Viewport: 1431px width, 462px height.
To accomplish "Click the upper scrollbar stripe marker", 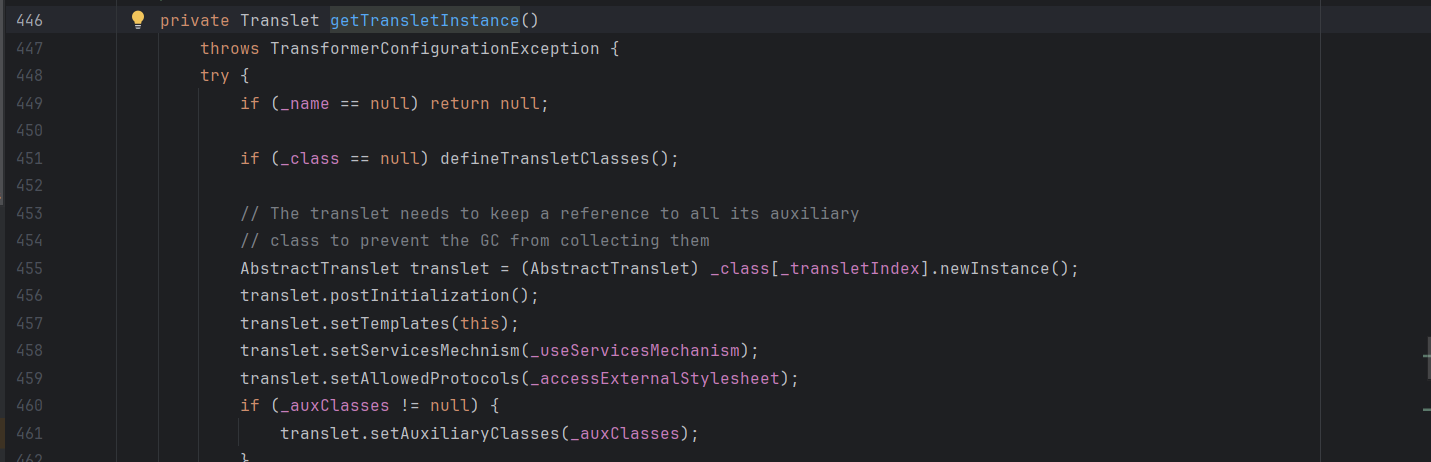I will point(1424,354).
